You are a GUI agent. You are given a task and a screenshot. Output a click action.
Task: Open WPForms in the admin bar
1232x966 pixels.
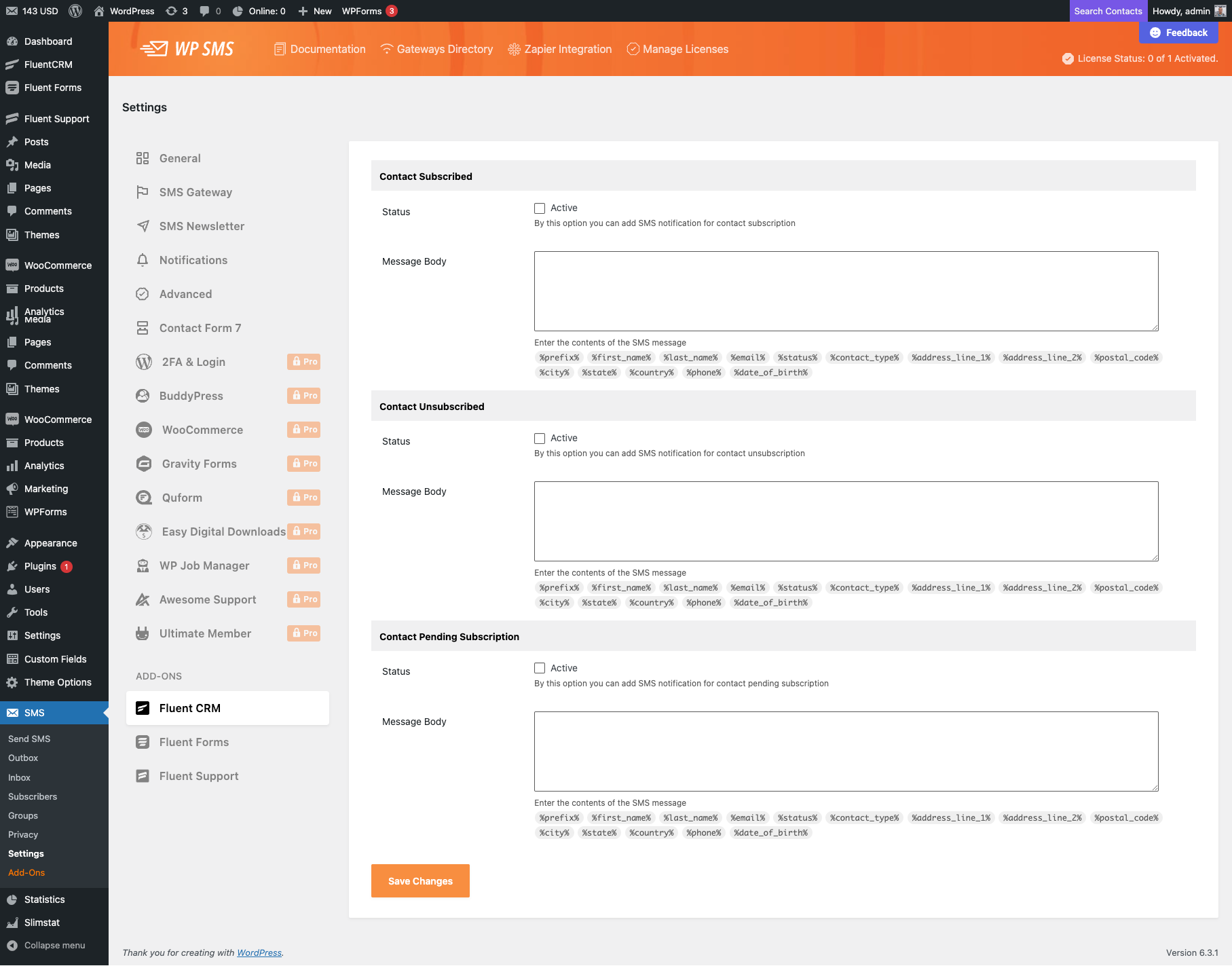coord(369,11)
